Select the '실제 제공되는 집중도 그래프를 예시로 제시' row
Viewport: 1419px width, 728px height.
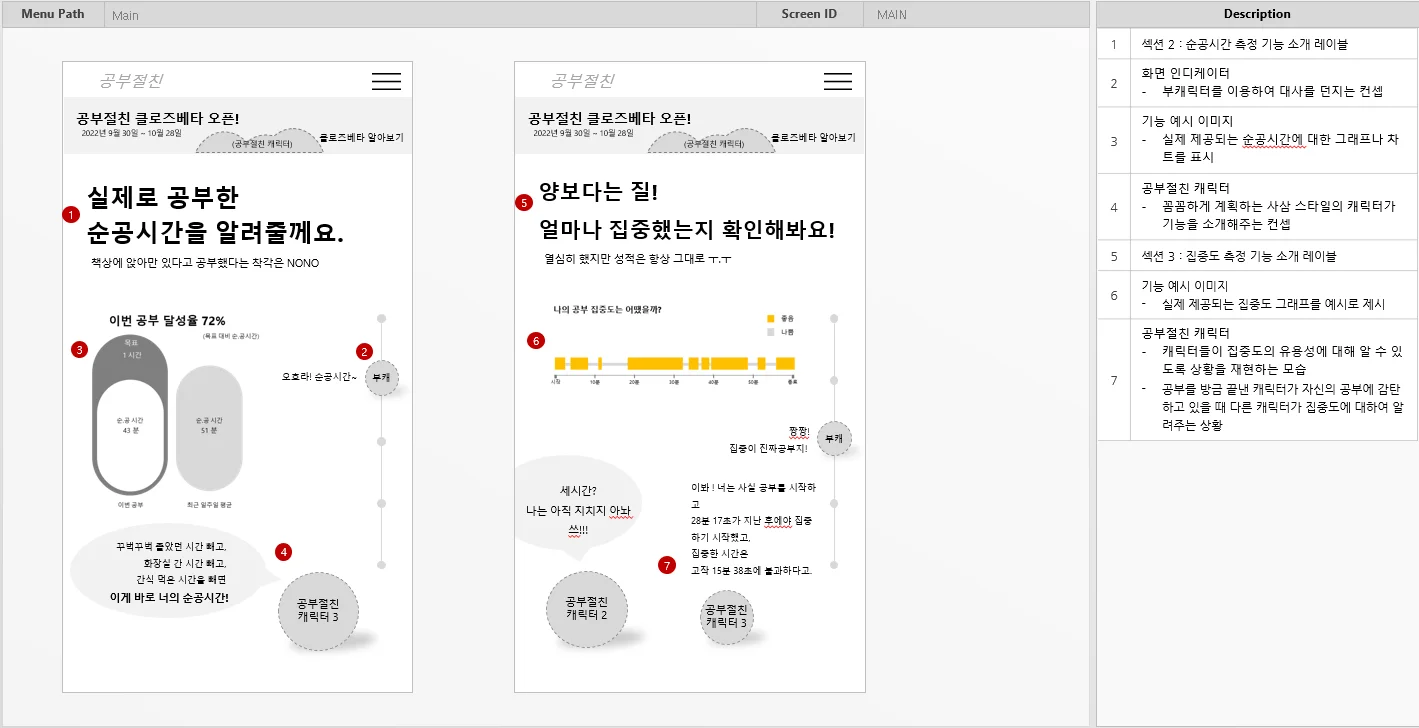coord(1257,294)
